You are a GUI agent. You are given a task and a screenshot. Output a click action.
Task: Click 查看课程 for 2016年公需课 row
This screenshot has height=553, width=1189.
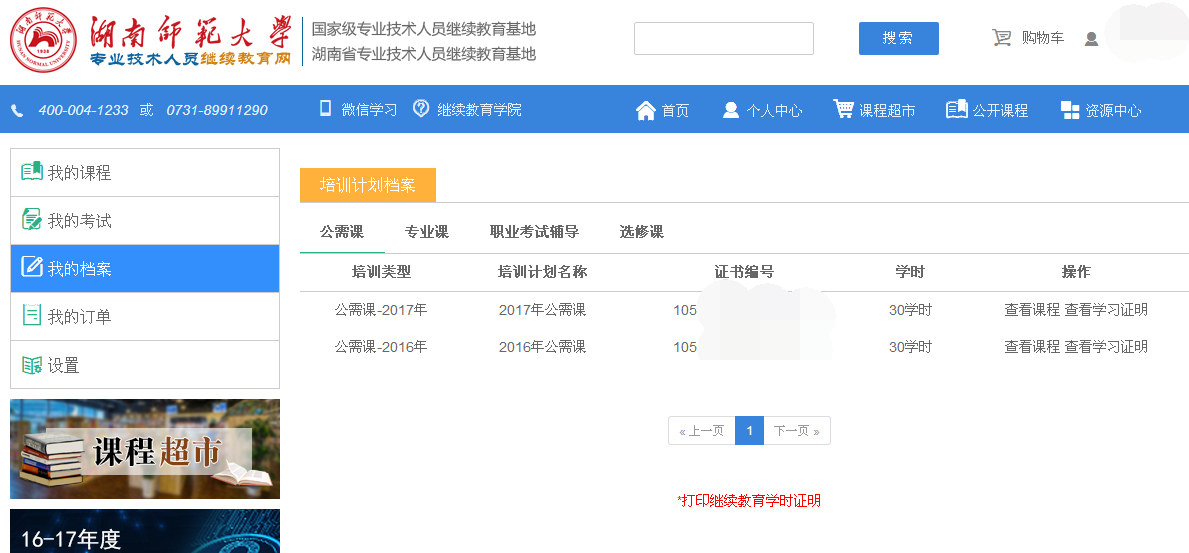[x=1031, y=347]
